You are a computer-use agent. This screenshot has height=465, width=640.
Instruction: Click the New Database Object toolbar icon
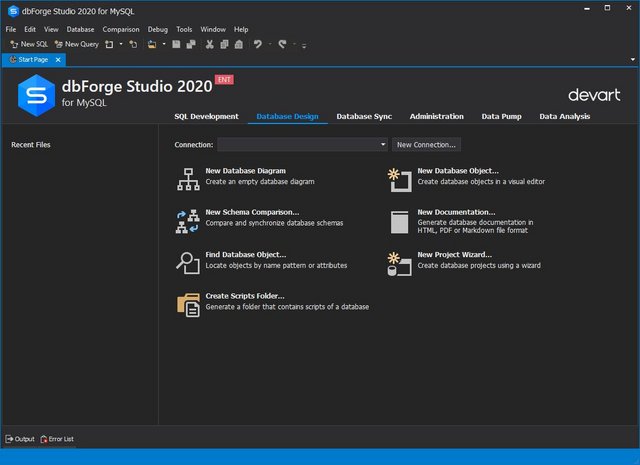click(x=109, y=44)
